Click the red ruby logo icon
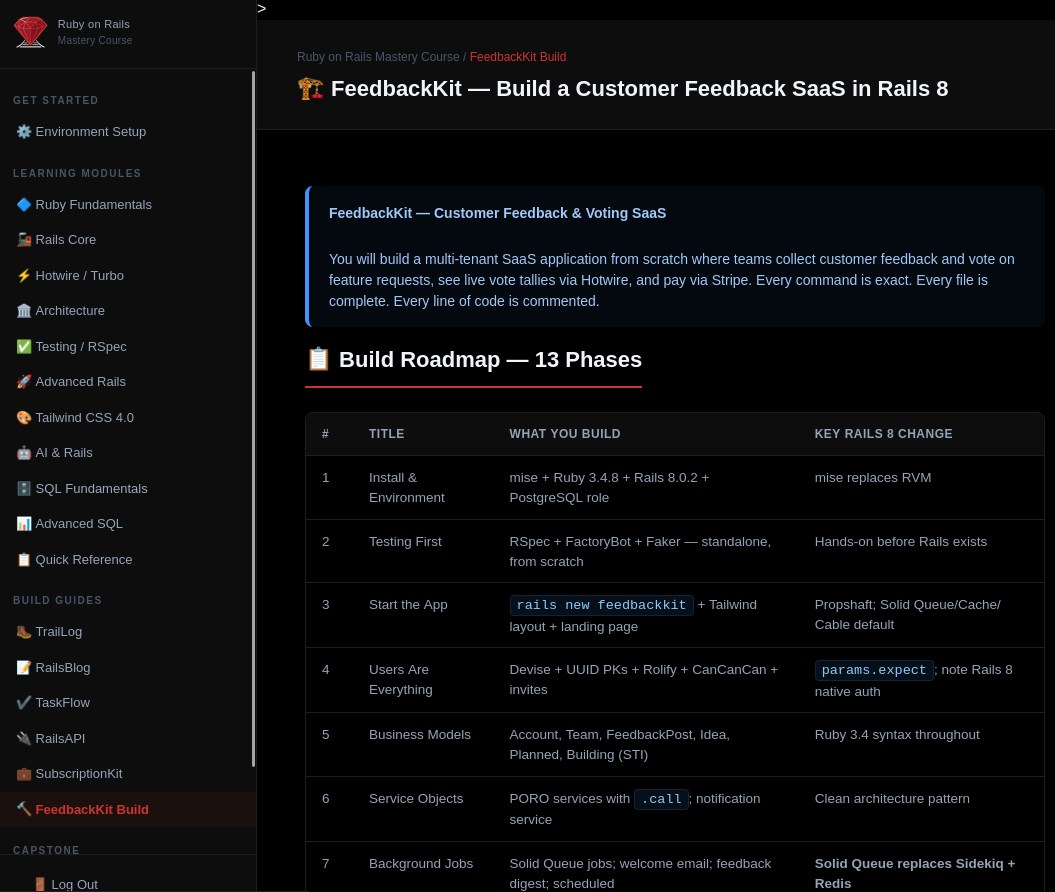The width and height of the screenshot is (1055, 892). pos(30,32)
